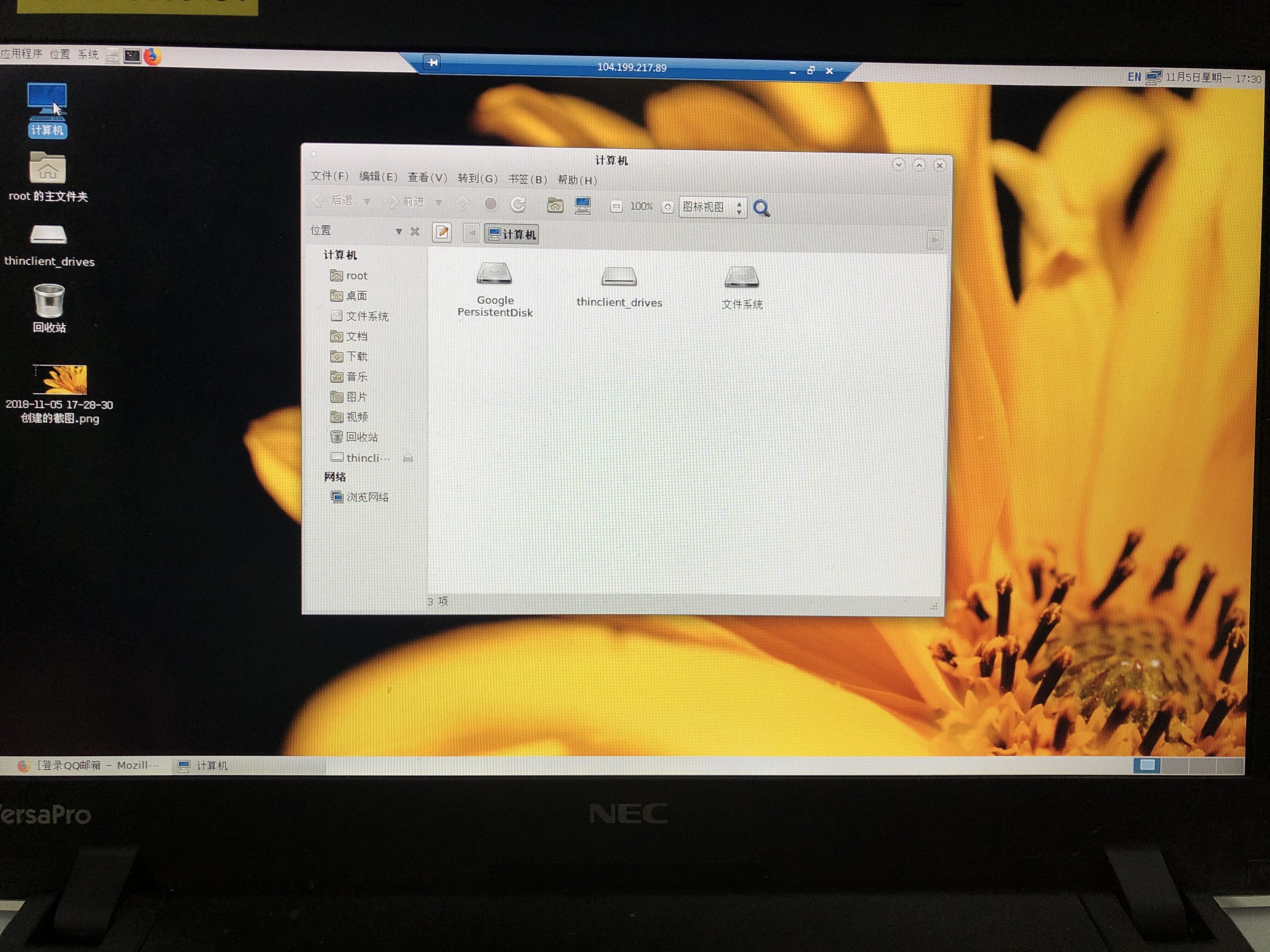1270x952 pixels.
Task: Click EN input method indicator
Action: point(1134,77)
